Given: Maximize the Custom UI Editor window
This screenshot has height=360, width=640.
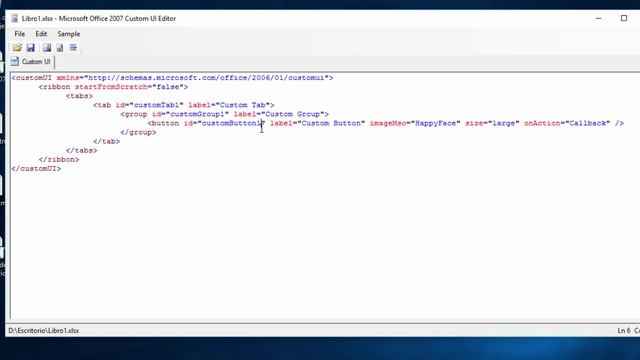Looking at the screenshot, I should point(624,18).
